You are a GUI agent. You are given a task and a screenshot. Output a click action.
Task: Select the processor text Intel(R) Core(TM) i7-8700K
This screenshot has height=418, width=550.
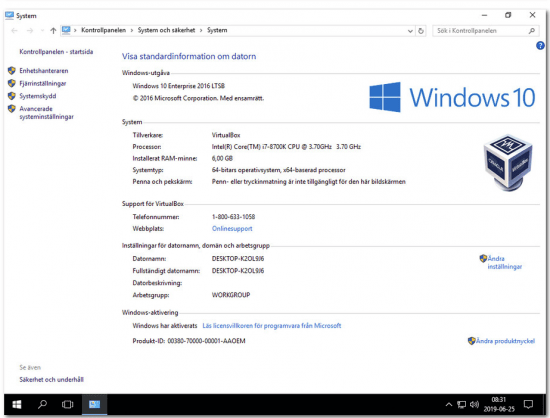(286, 147)
